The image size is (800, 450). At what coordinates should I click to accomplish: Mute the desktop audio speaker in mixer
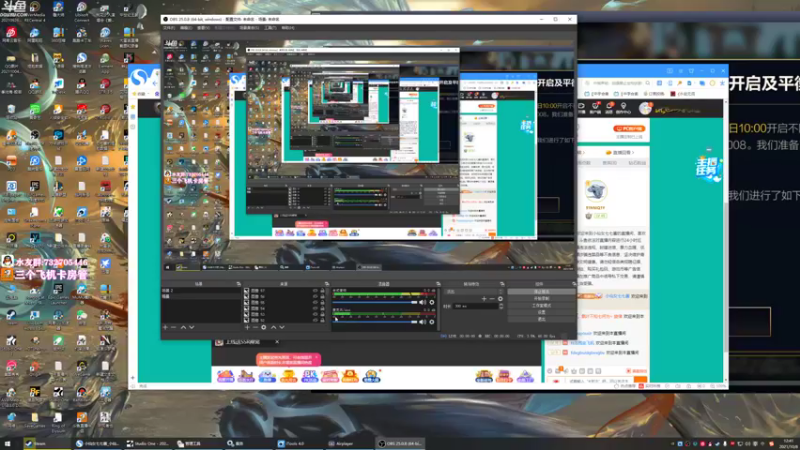click(x=422, y=302)
